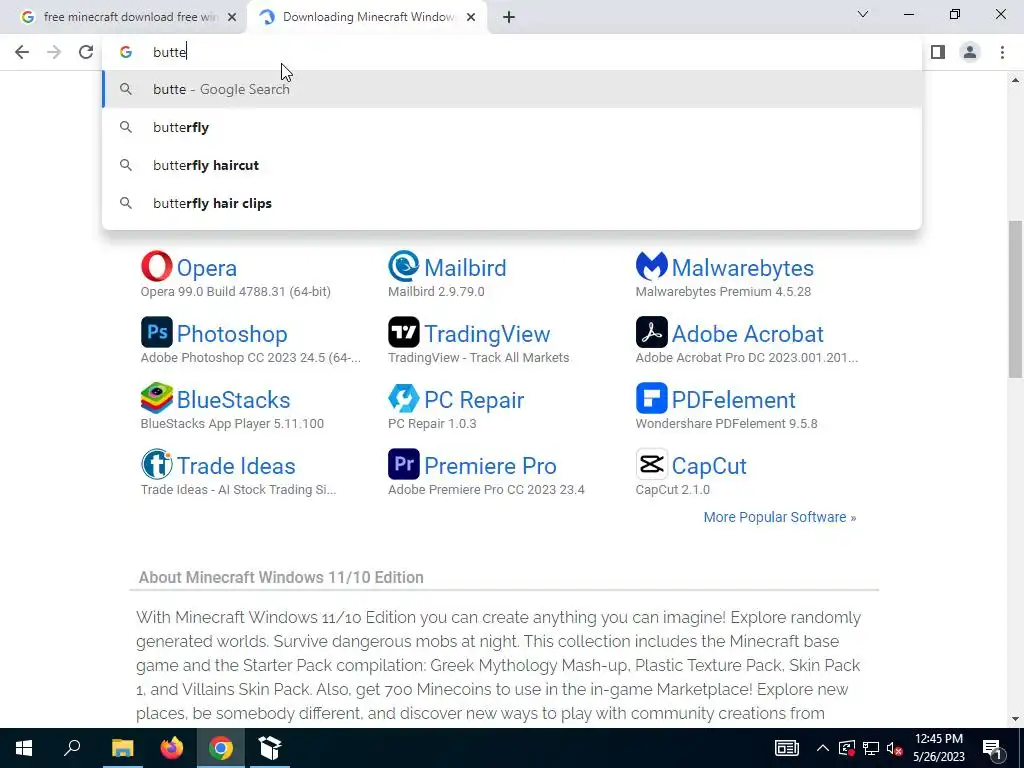This screenshot has height=768, width=1024.
Task: Open the Windows Start menu
Action: pyautogui.click(x=24, y=748)
